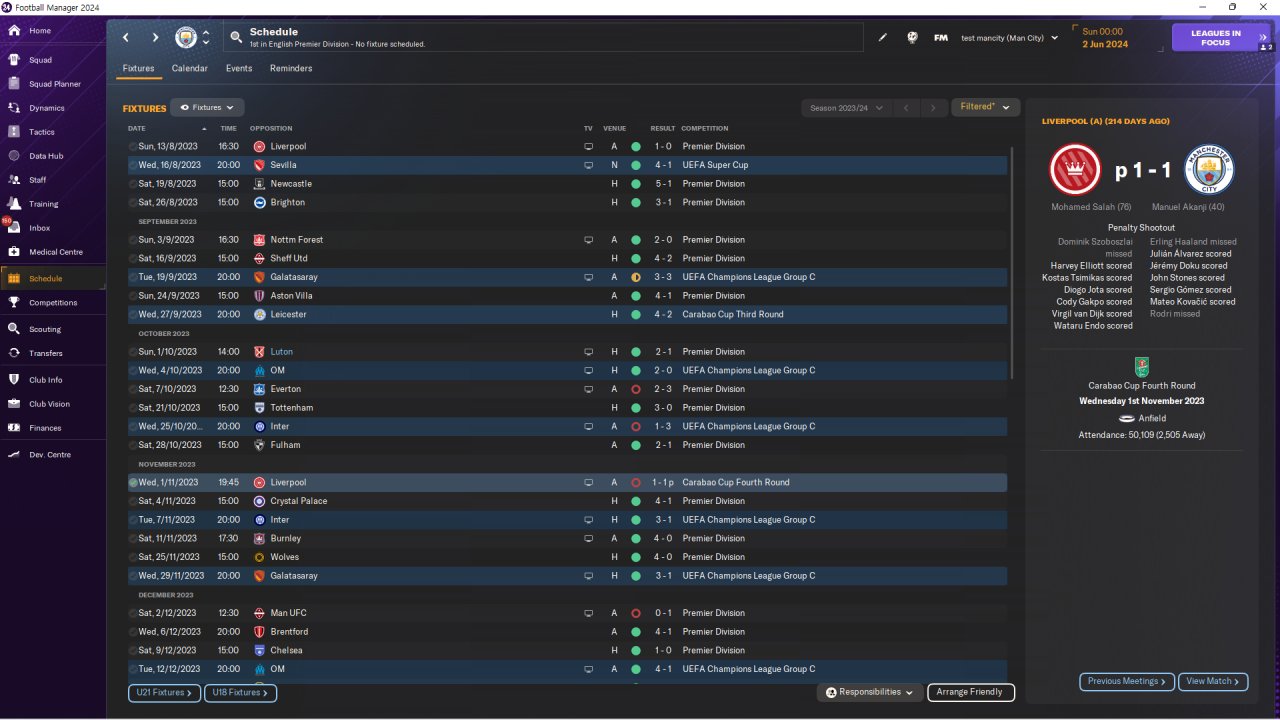Tick the circle beside Sun, 3/9/2023
The image size is (1280, 720).
pyautogui.click(x=133, y=240)
